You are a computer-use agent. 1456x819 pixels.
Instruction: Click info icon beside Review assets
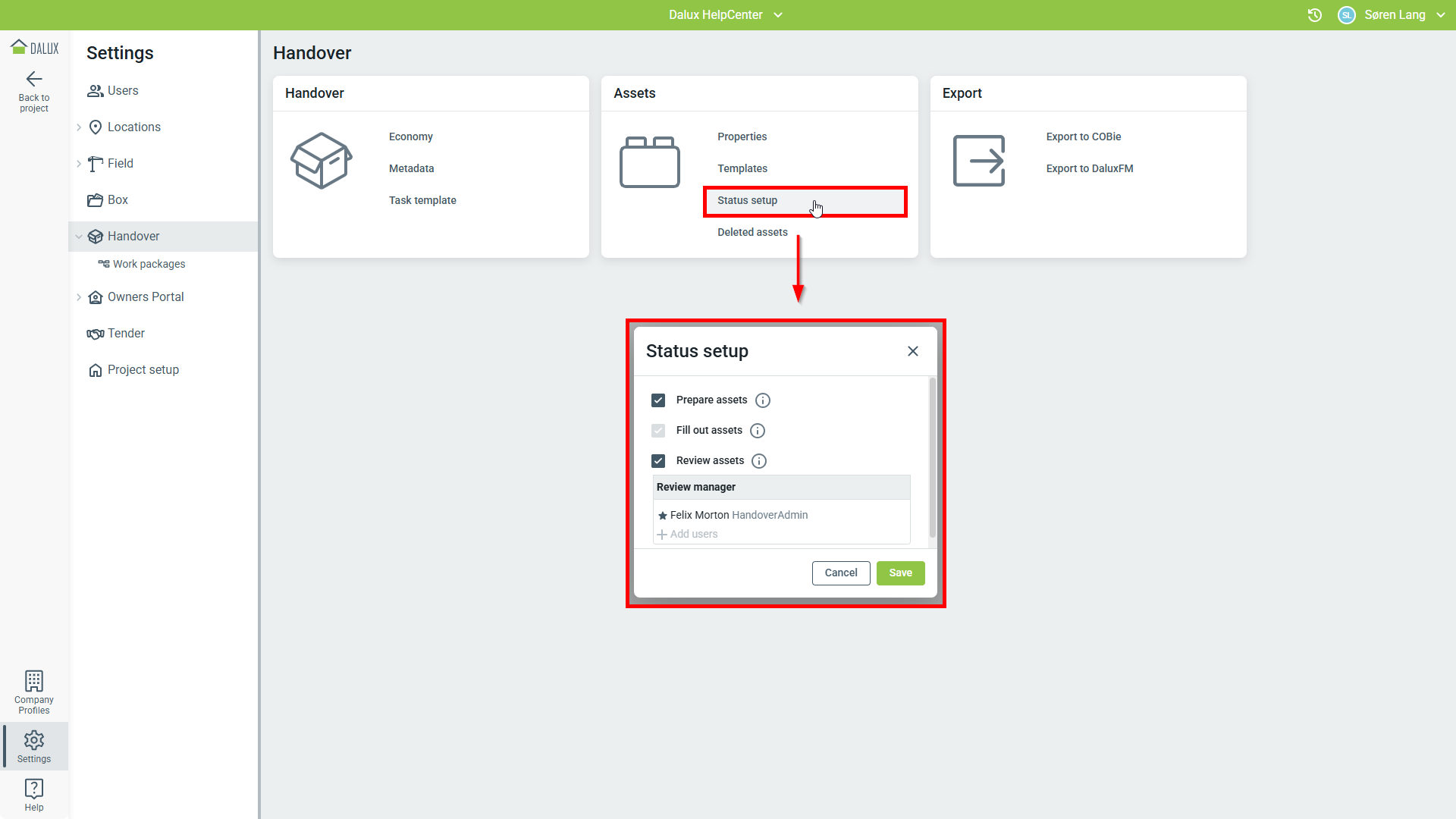[759, 461]
